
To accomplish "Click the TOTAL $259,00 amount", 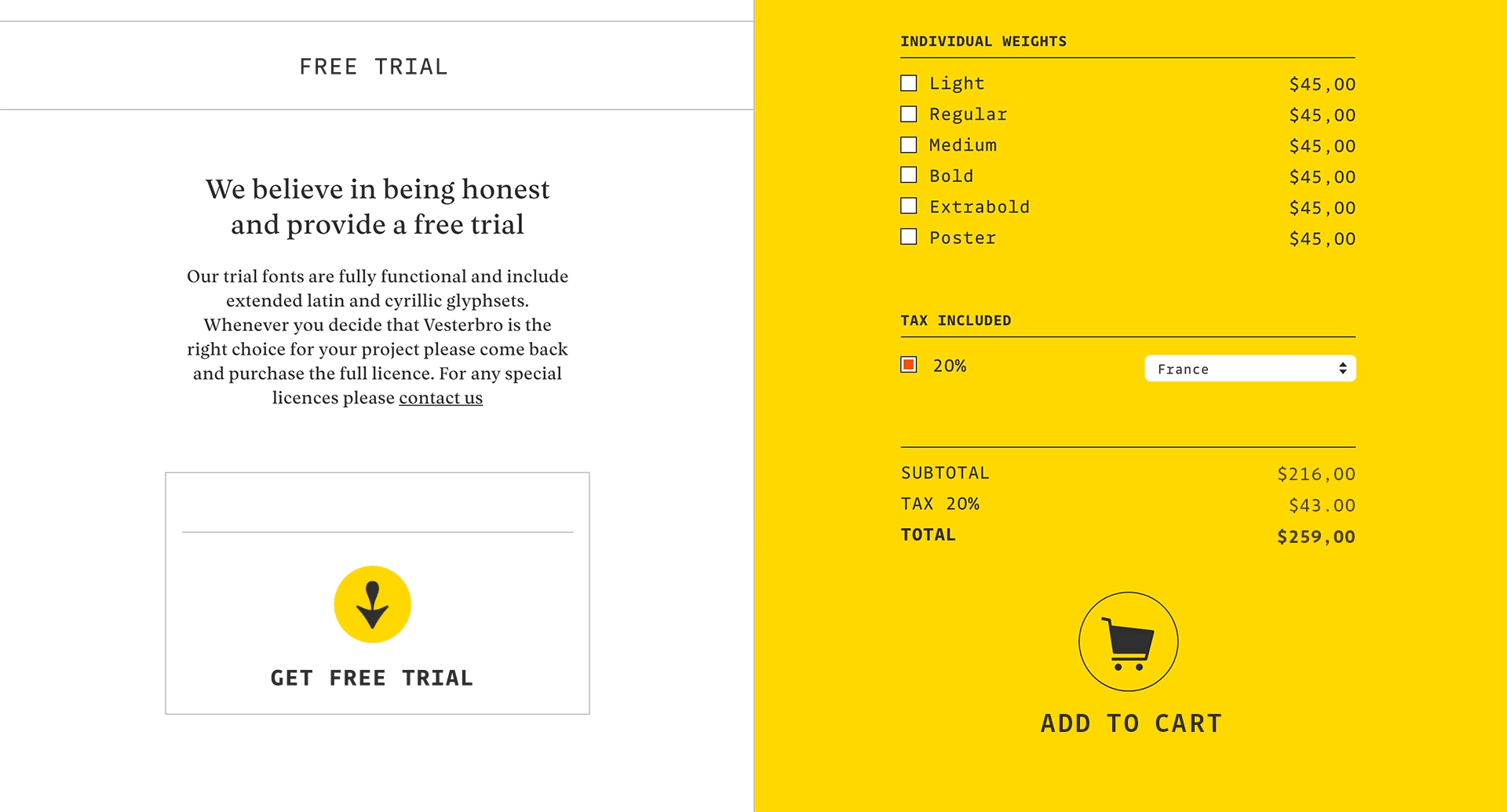I will pos(1316,537).
